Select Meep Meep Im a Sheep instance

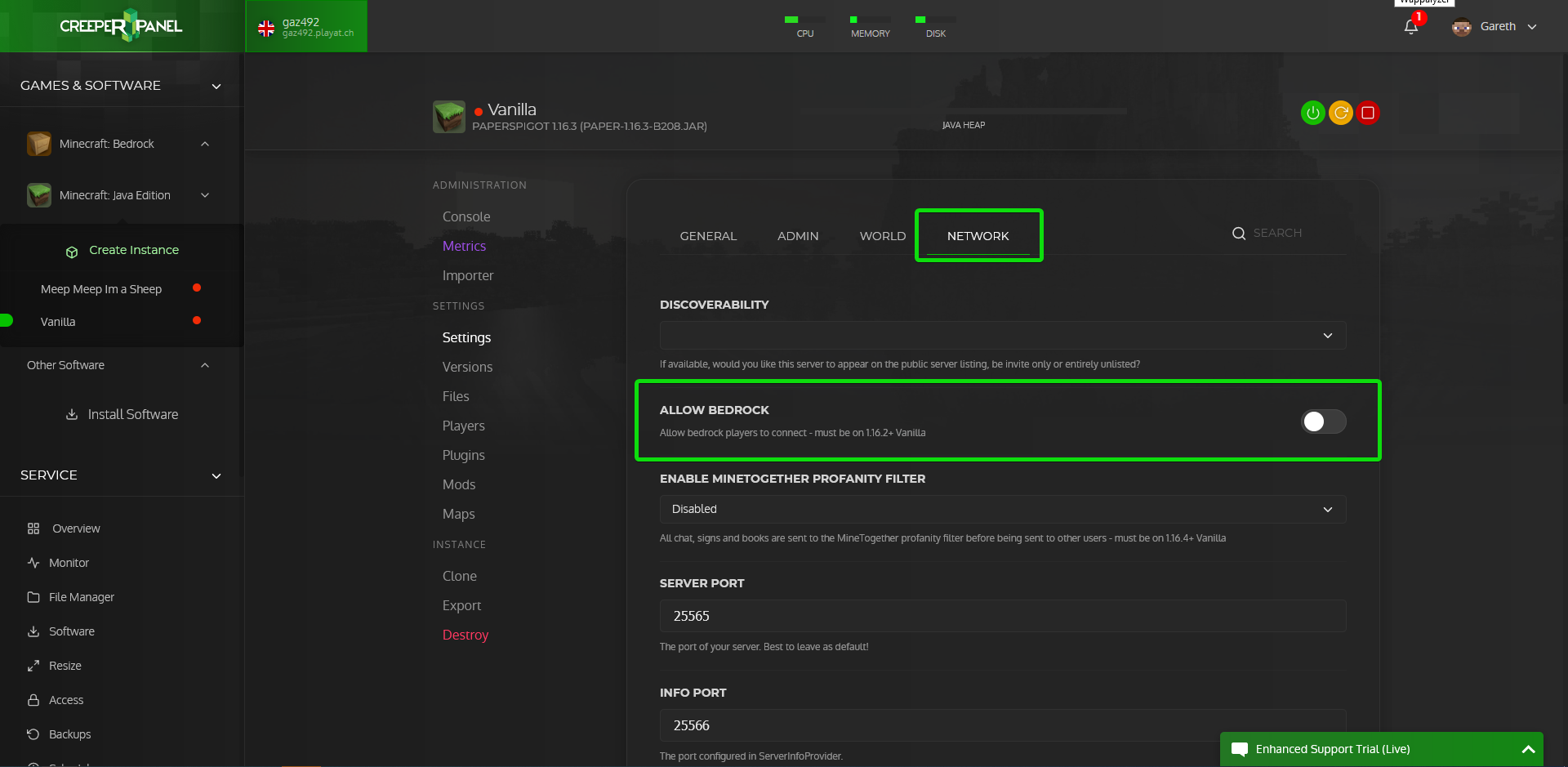pos(101,289)
